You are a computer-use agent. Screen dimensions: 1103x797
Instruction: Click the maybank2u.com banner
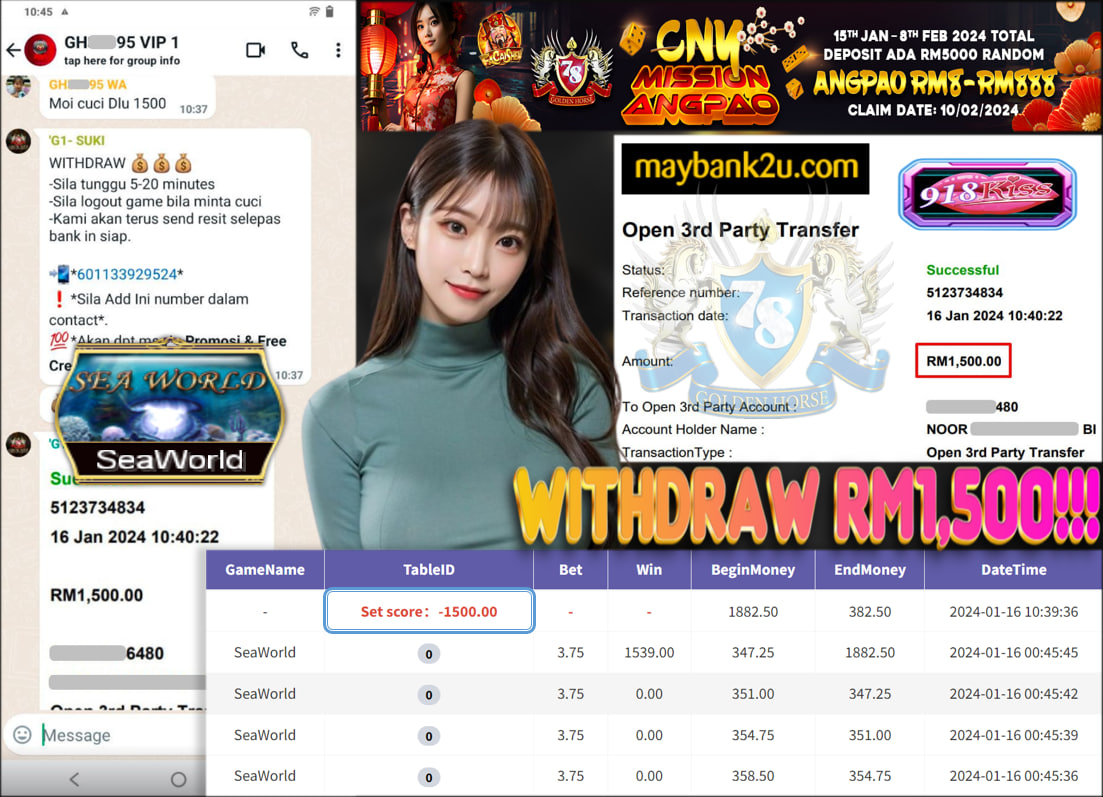pyautogui.click(x=746, y=169)
